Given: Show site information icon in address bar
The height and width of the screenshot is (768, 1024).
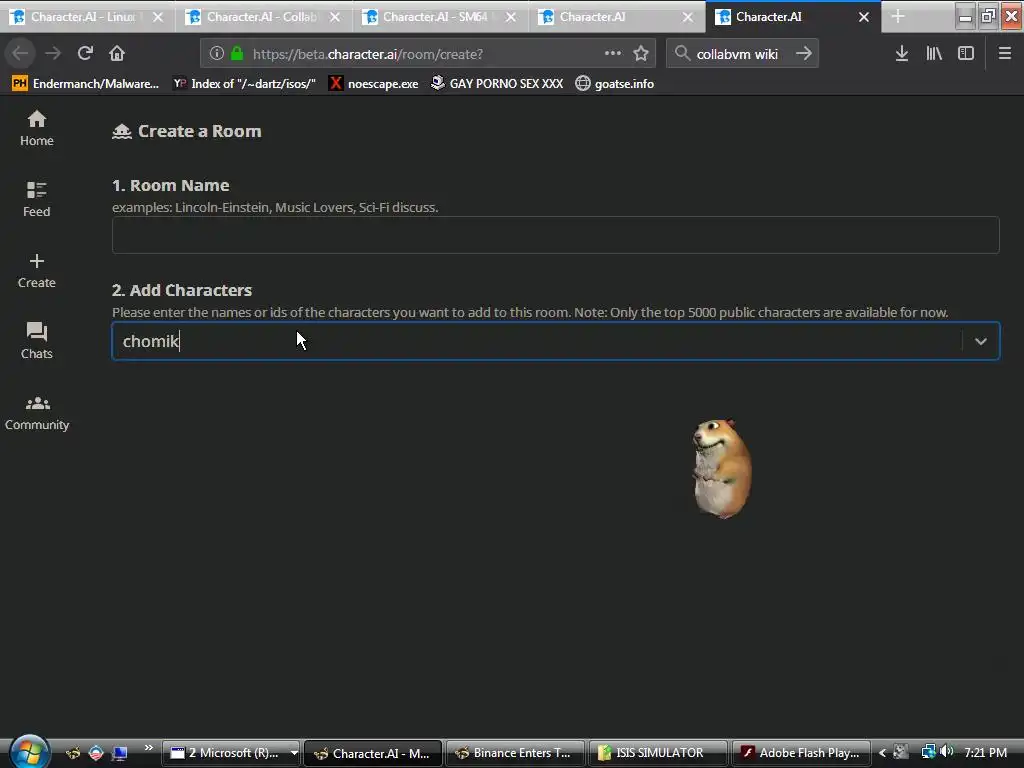Looking at the screenshot, I should pyautogui.click(x=217, y=54).
